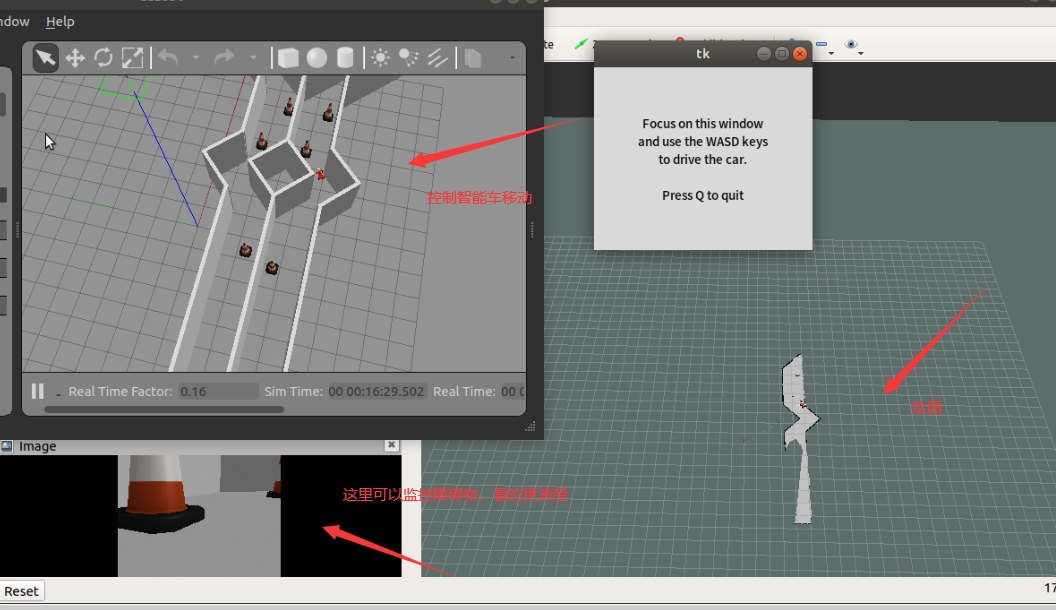The image size is (1056, 610).
Task: Open the Help menu in Gazebo
Action: pyautogui.click(x=60, y=22)
